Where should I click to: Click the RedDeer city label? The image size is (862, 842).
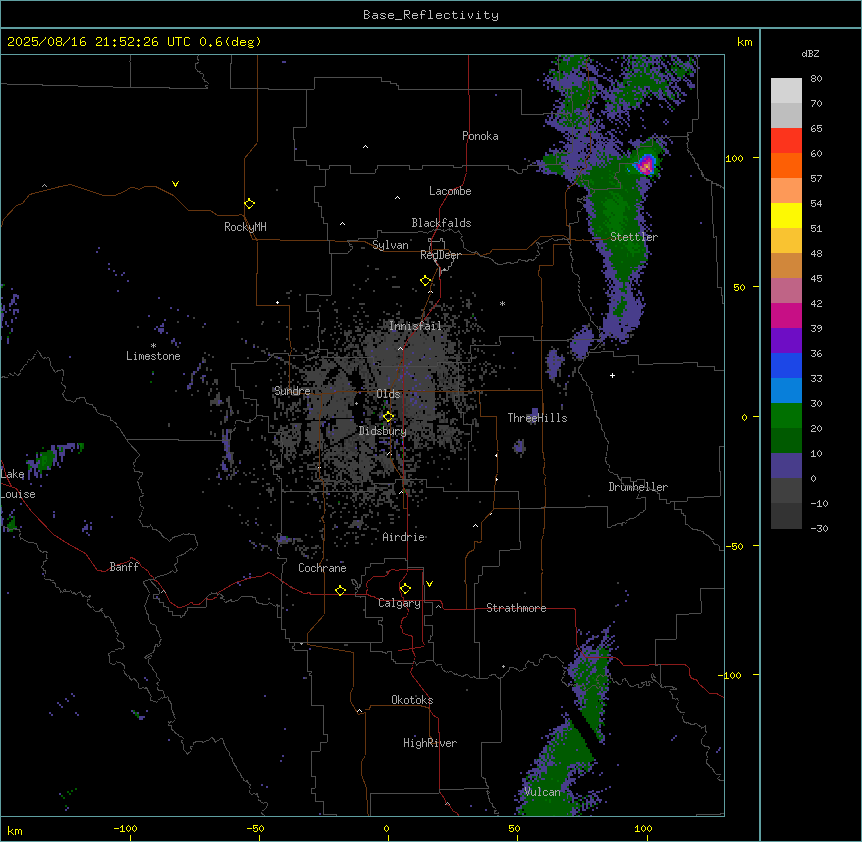tap(440, 255)
